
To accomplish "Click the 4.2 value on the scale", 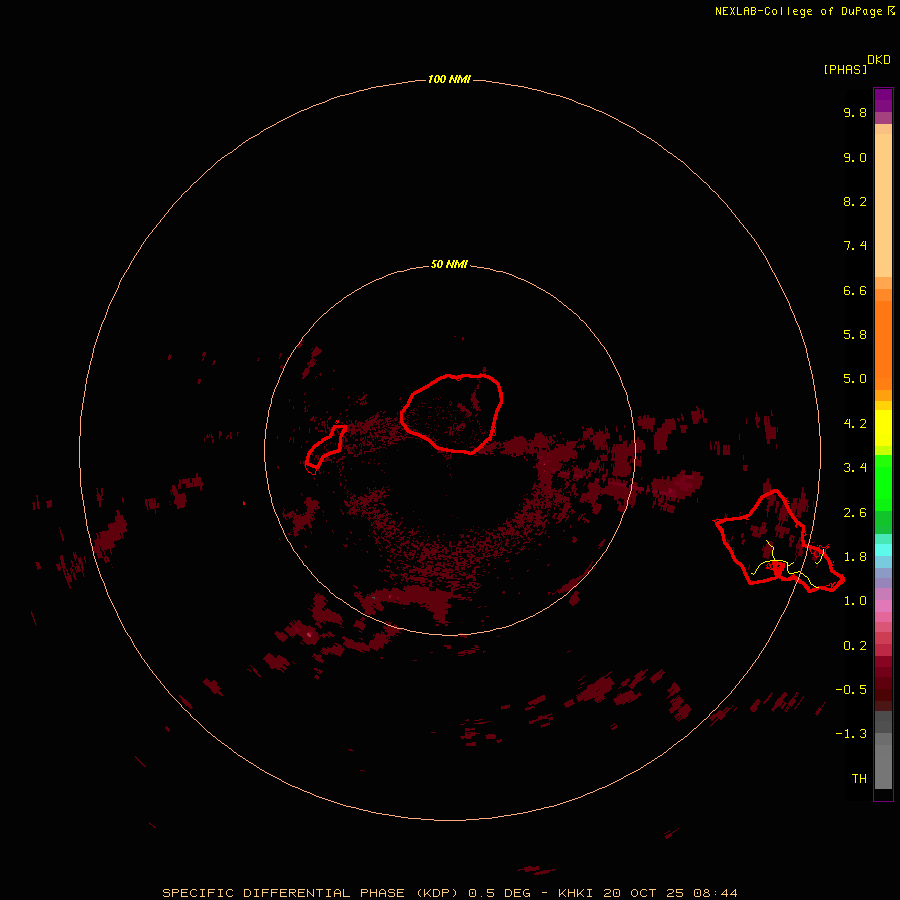I will 855,424.
